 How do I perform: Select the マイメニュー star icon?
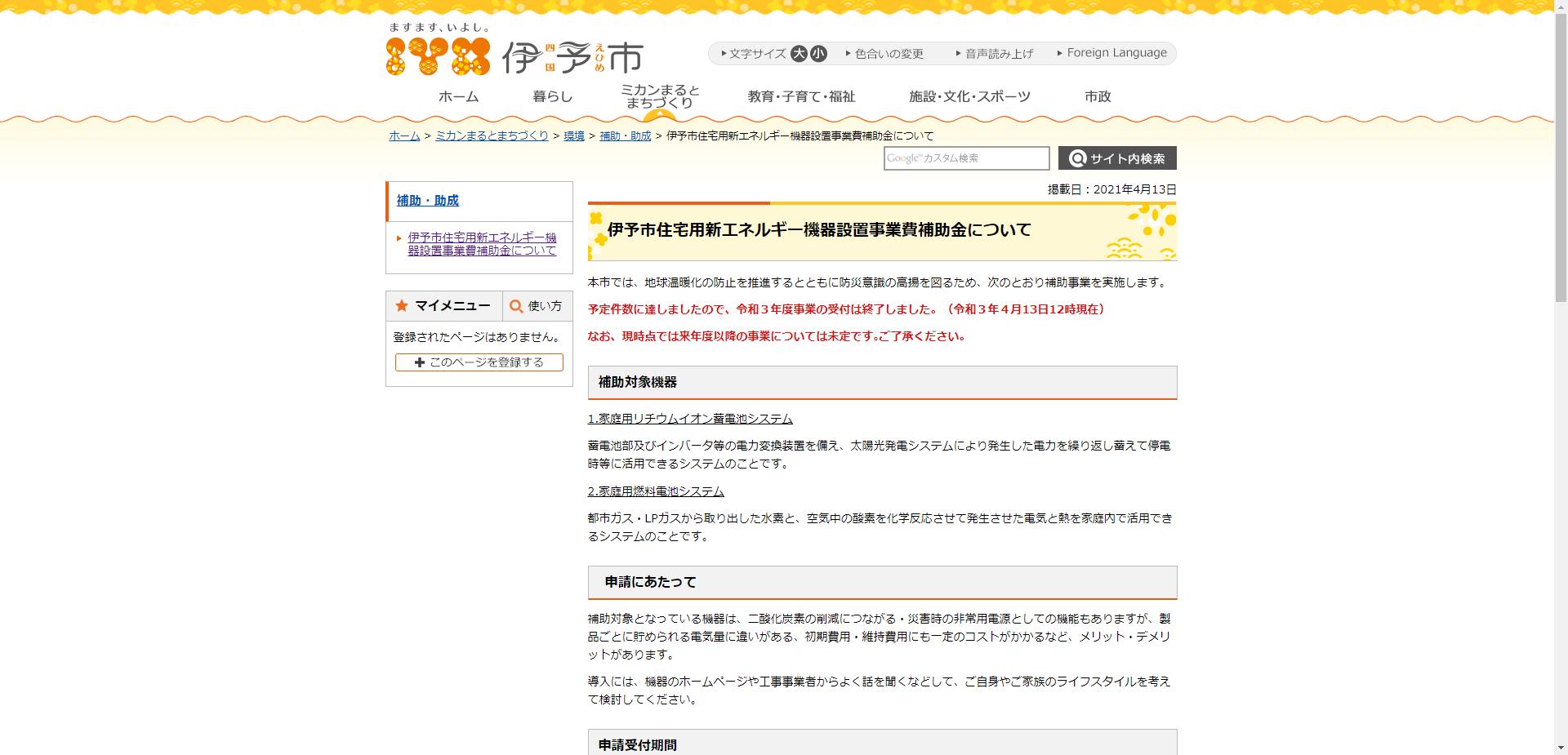click(x=402, y=305)
